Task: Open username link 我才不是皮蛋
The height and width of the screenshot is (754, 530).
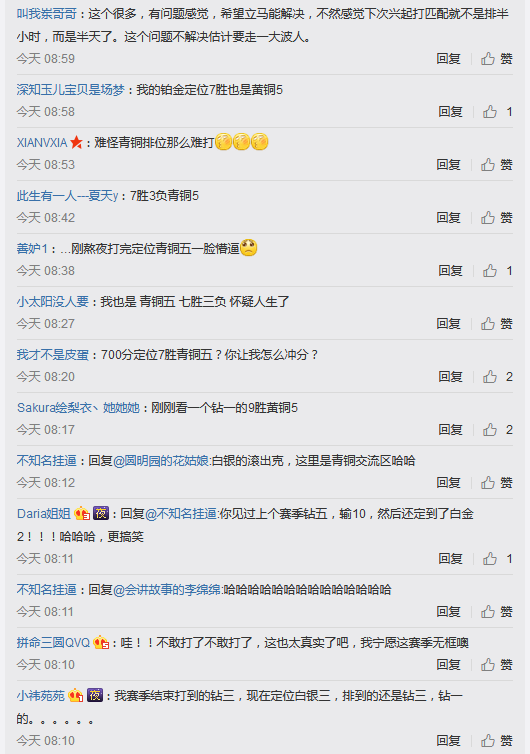Action: pyautogui.click(x=53, y=355)
